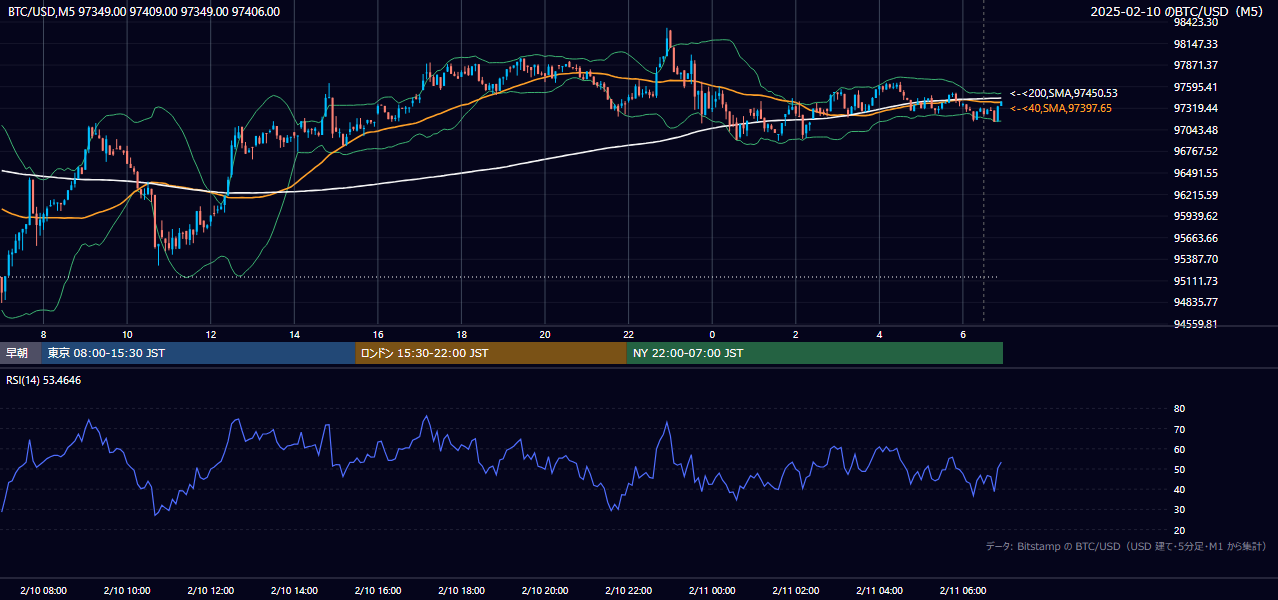The width and height of the screenshot is (1278, 600).
Task: Click price axis label 97043.48
Action: (1196, 130)
